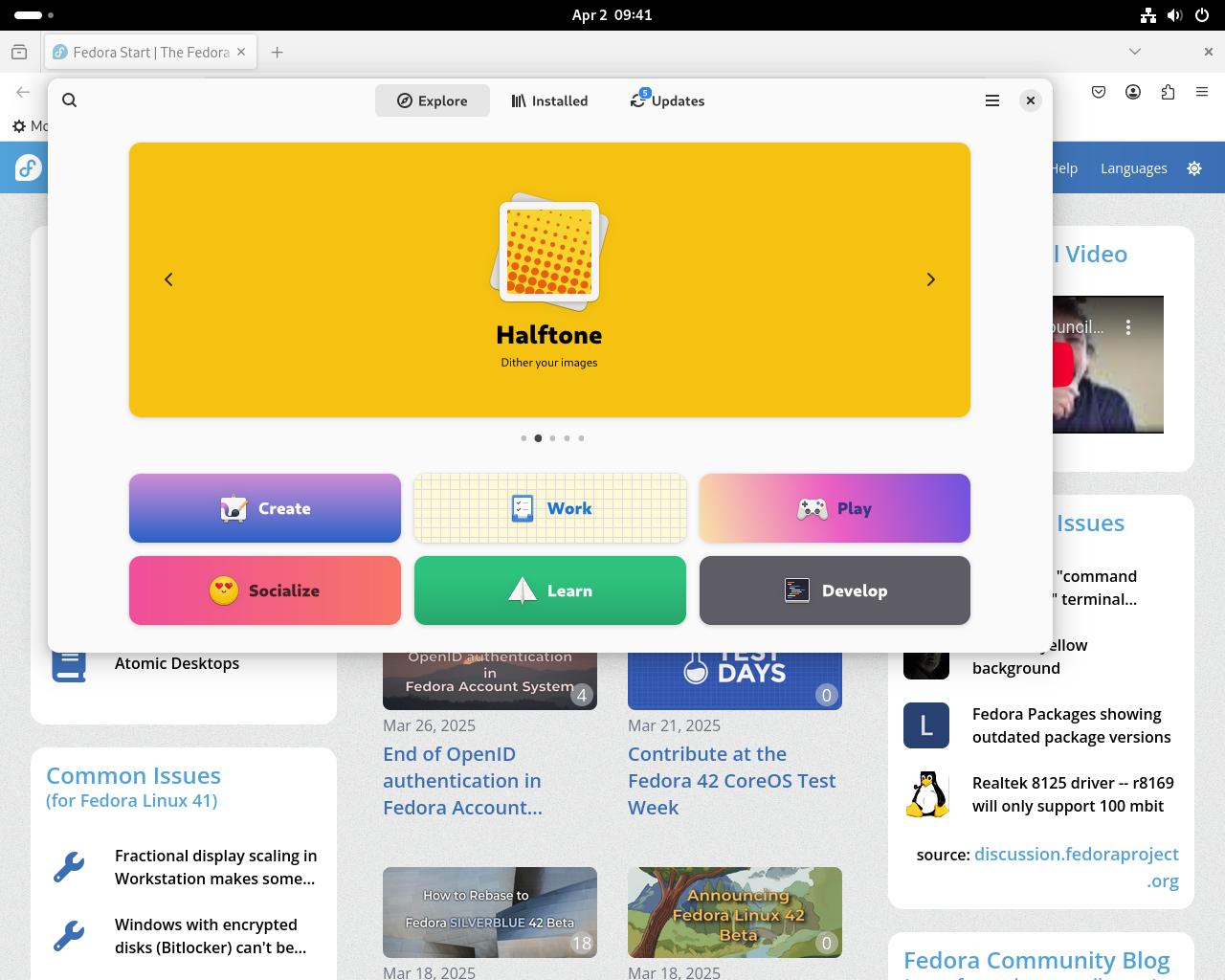
Task: Click wrench icon beside Windows encrypted disks
Action: (x=69, y=936)
